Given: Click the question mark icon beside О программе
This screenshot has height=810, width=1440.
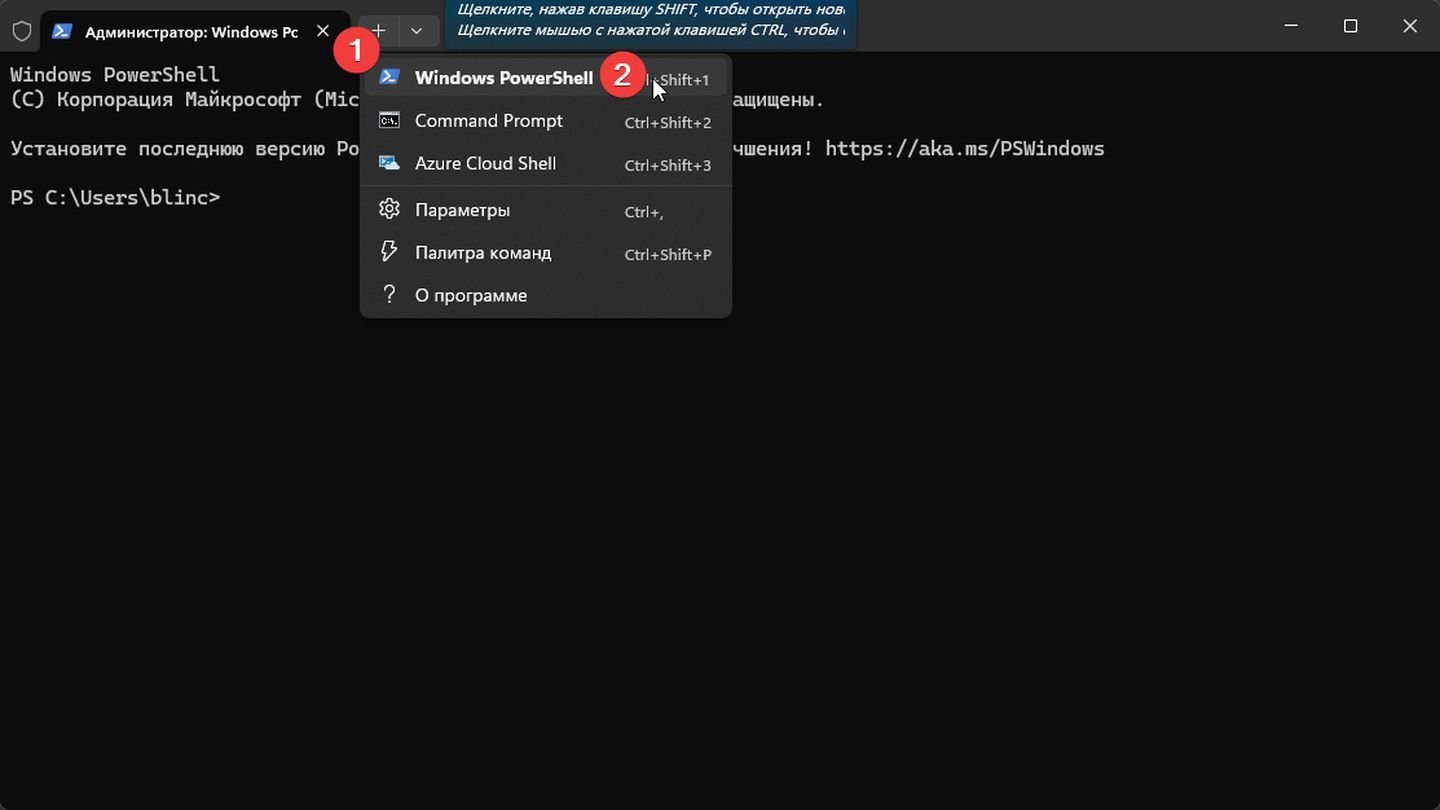Looking at the screenshot, I should point(389,295).
